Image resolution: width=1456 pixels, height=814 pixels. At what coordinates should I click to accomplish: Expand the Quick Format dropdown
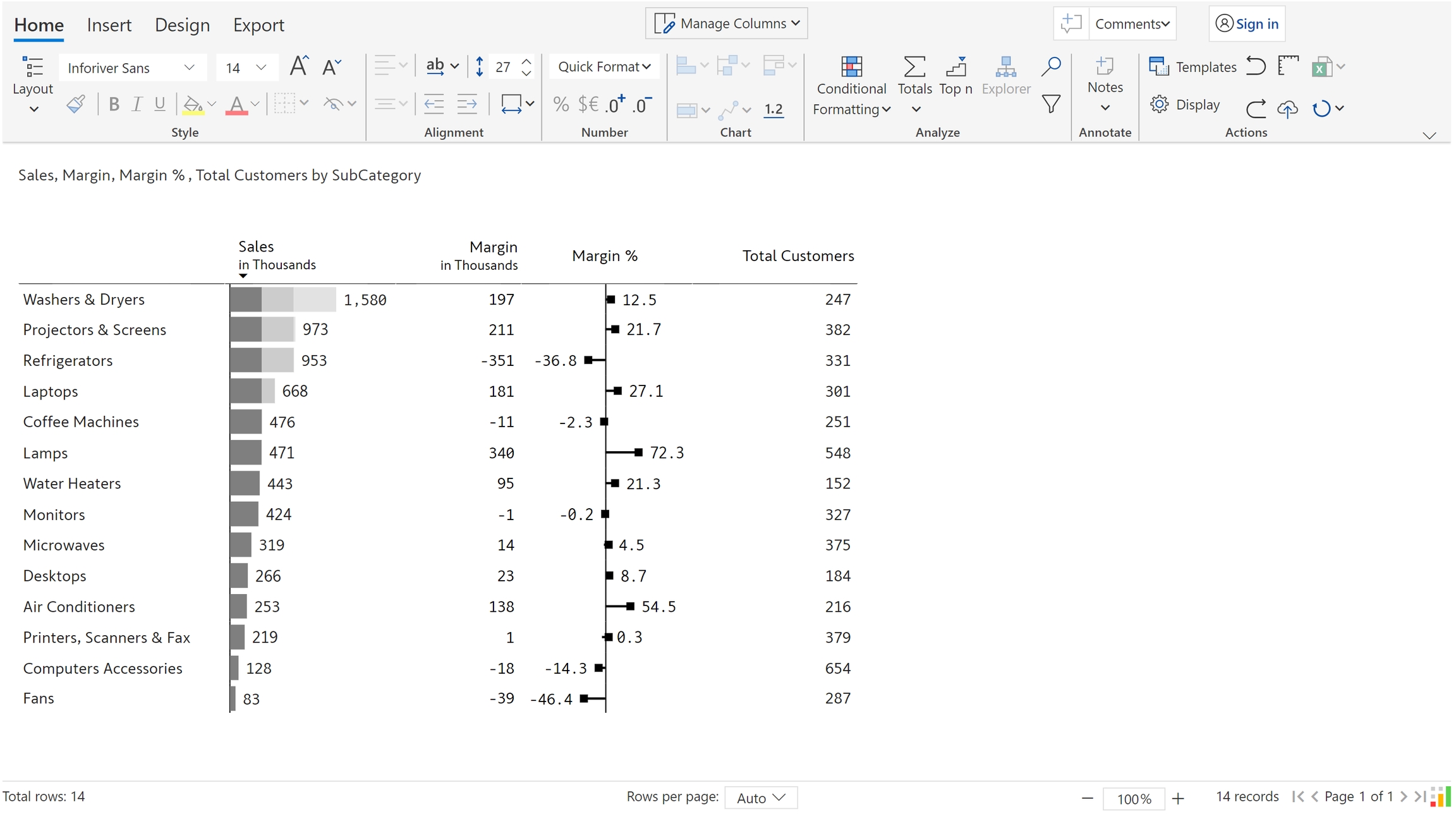coord(604,66)
